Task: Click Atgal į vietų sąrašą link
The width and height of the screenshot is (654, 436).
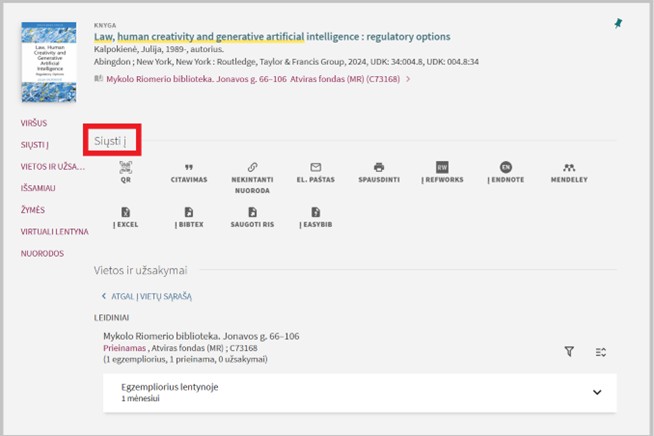Action: coord(150,296)
